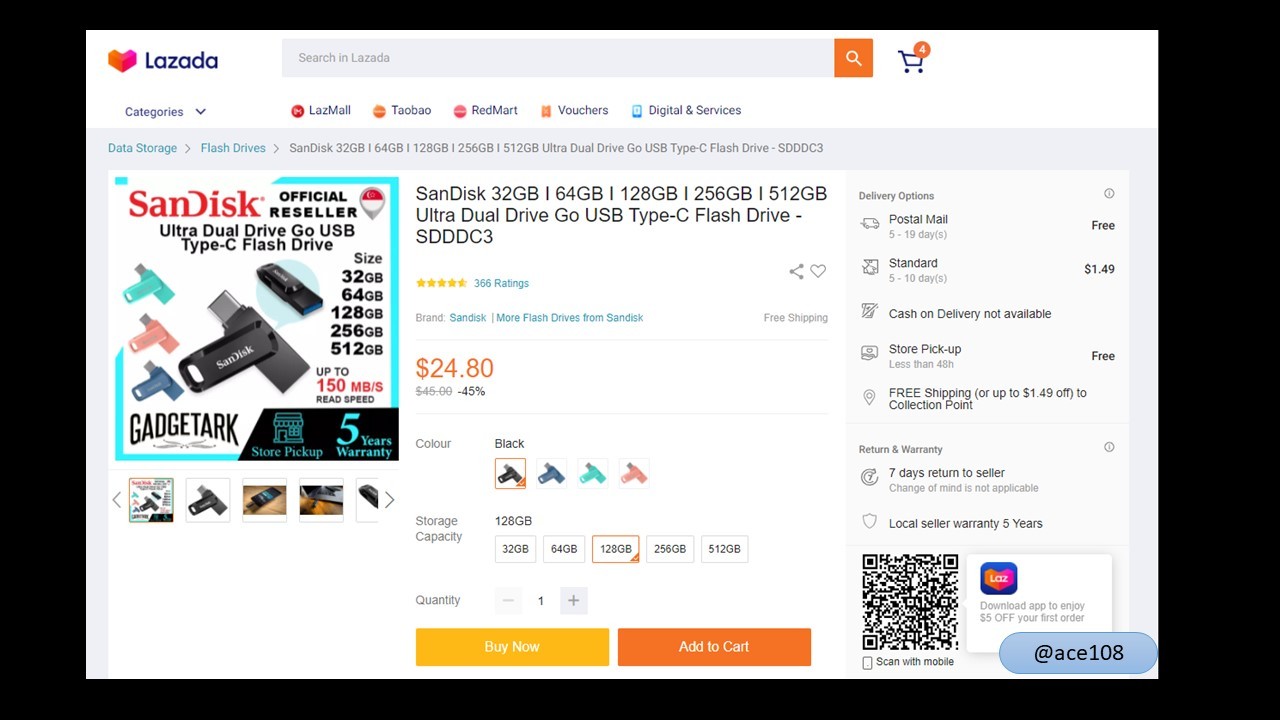Click the collection point location pin icon
This screenshot has width=1280, height=720.
[x=869, y=398]
